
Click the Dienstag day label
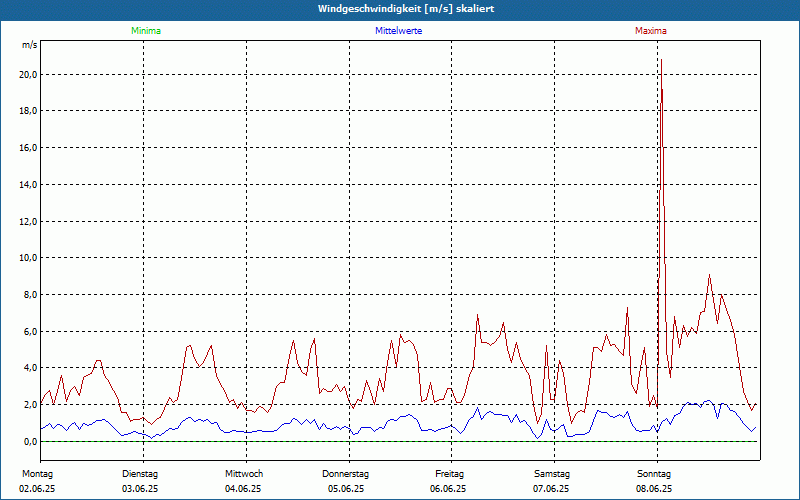coord(140,474)
